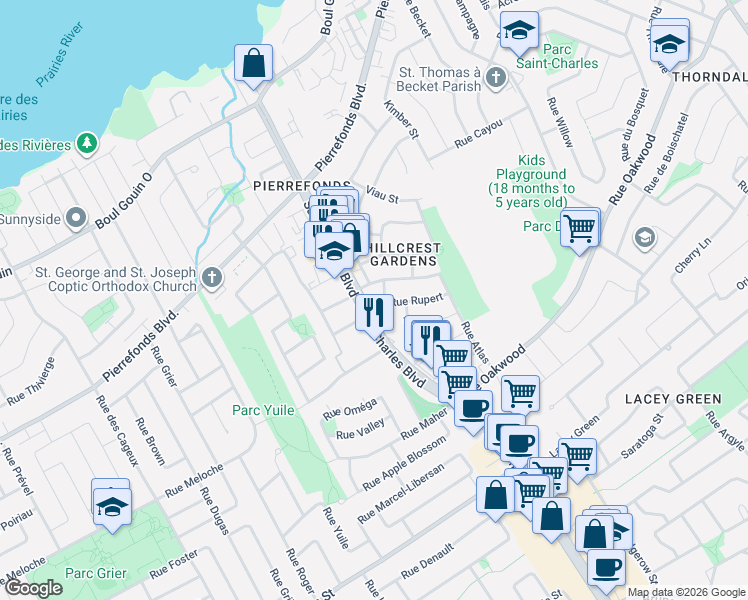The image size is (748, 600).
Task: Click the grocery cart marker east of Oakwood label
Action: [x=520, y=395]
